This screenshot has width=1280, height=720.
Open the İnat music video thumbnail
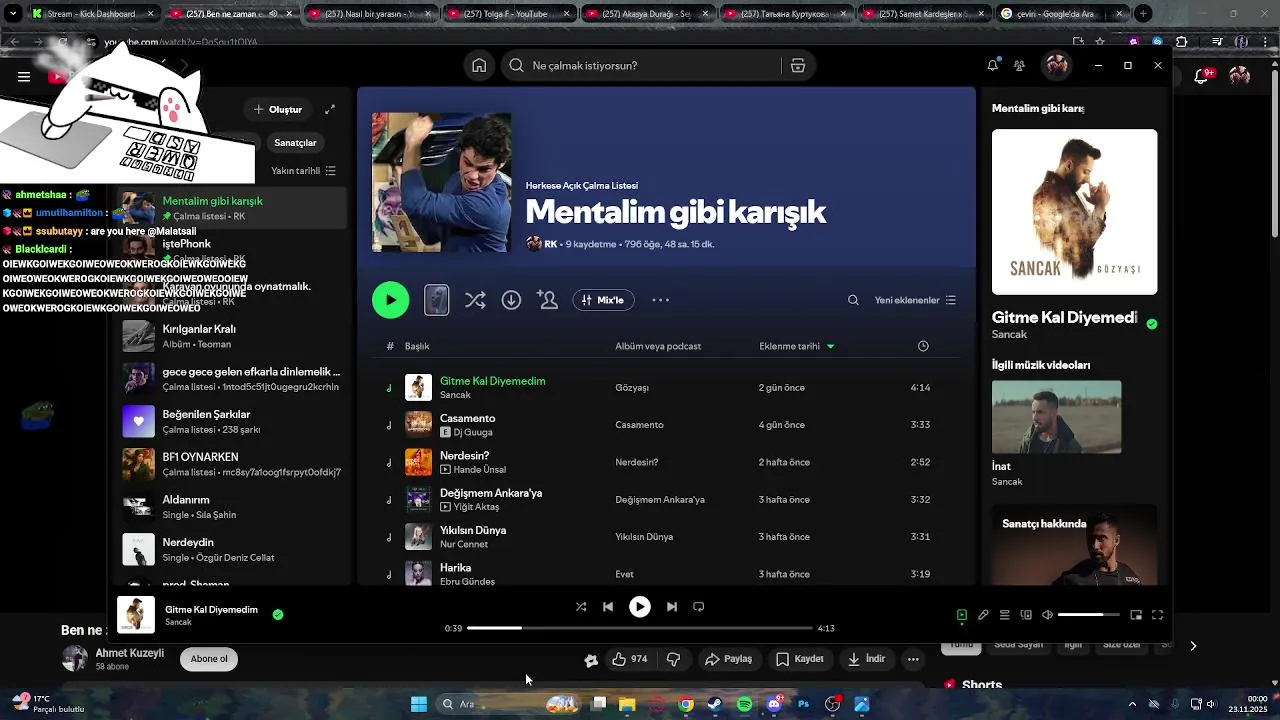[1056, 417]
